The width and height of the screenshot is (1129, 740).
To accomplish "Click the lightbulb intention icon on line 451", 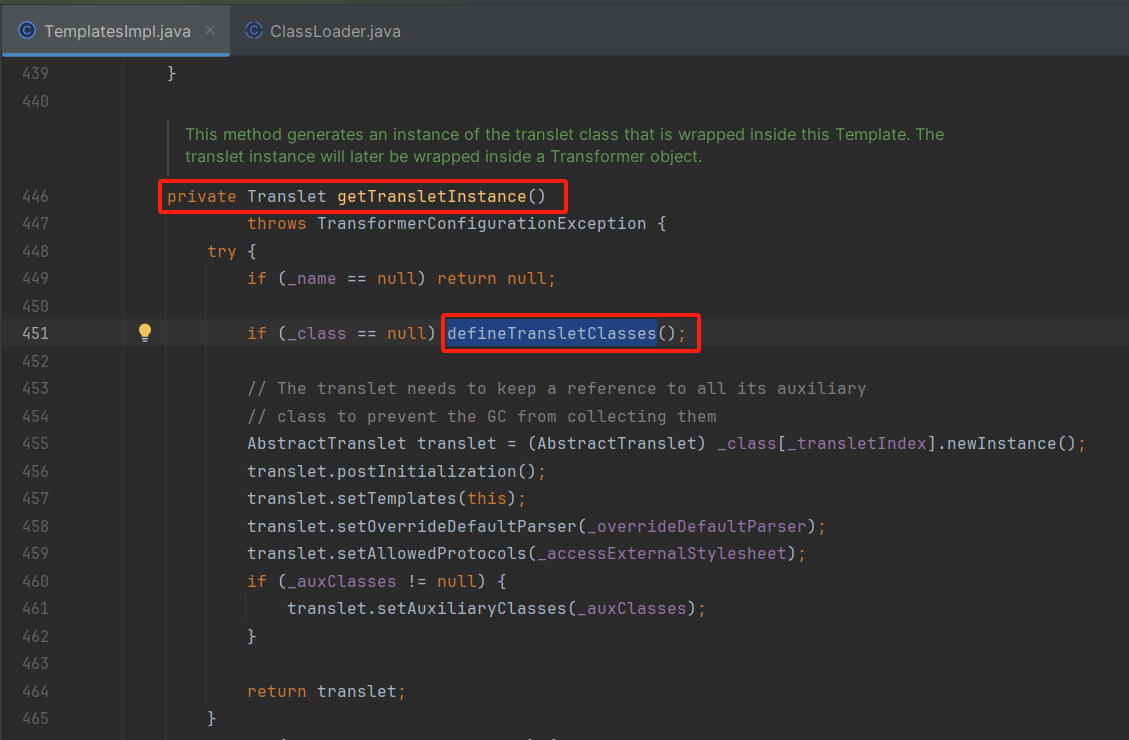I will [x=144, y=332].
